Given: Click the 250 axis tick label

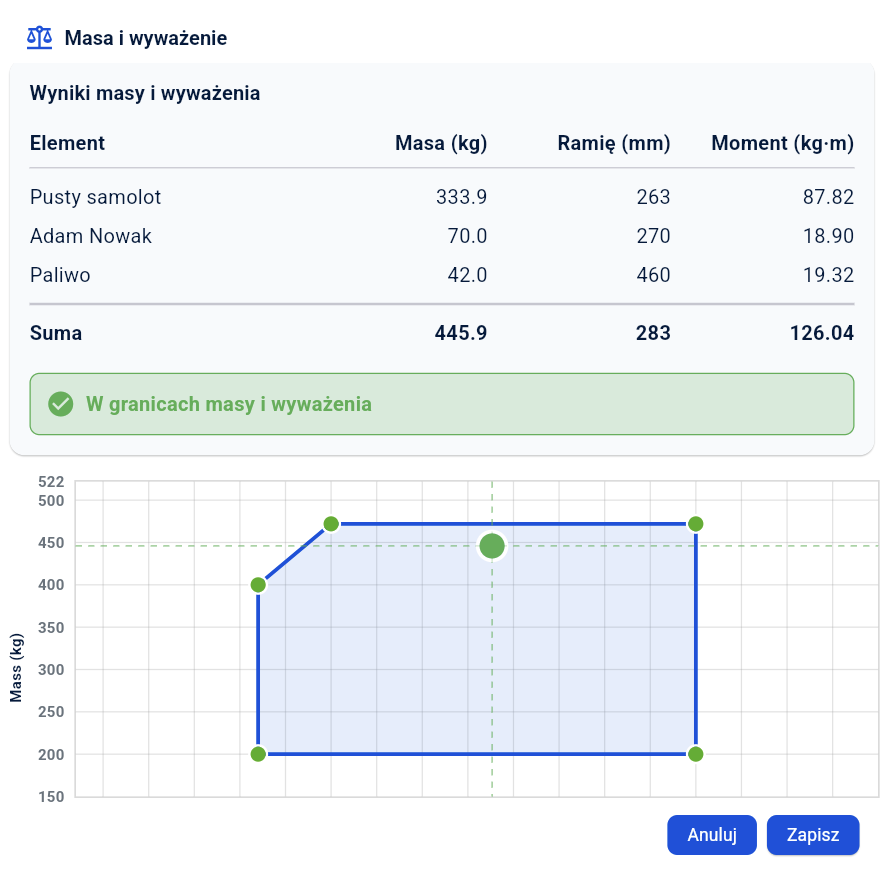Looking at the screenshot, I should pos(51,712).
